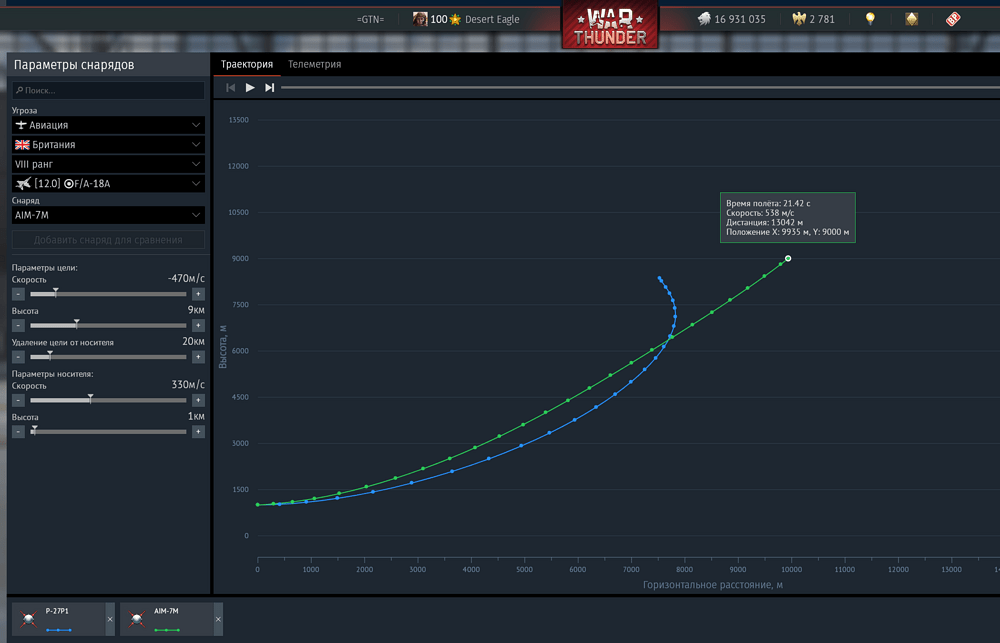Expand the Британия nation dropdown
This screenshot has width=1000, height=643.
click(108, 145)
